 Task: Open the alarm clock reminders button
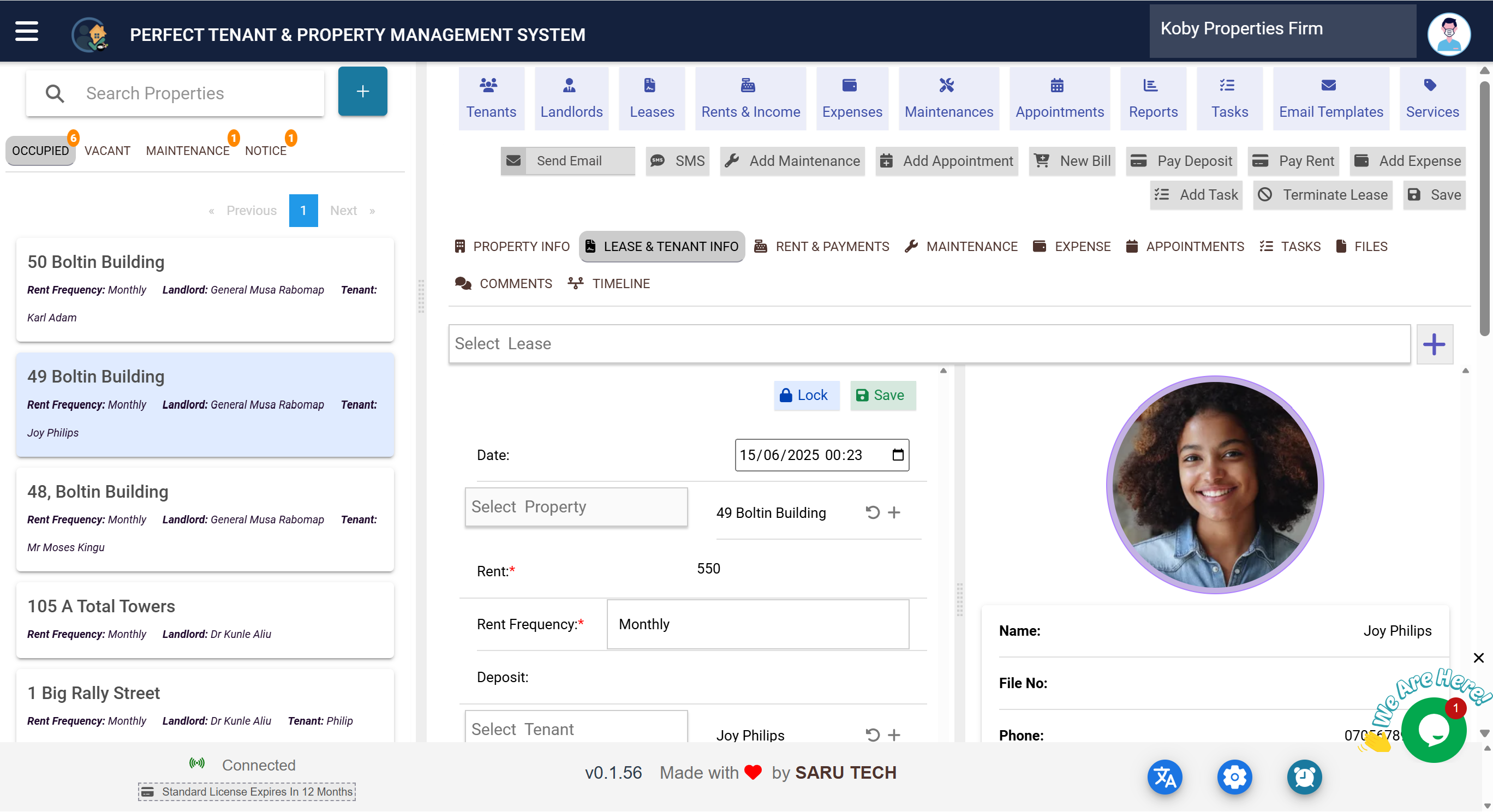pos(1304,777)
